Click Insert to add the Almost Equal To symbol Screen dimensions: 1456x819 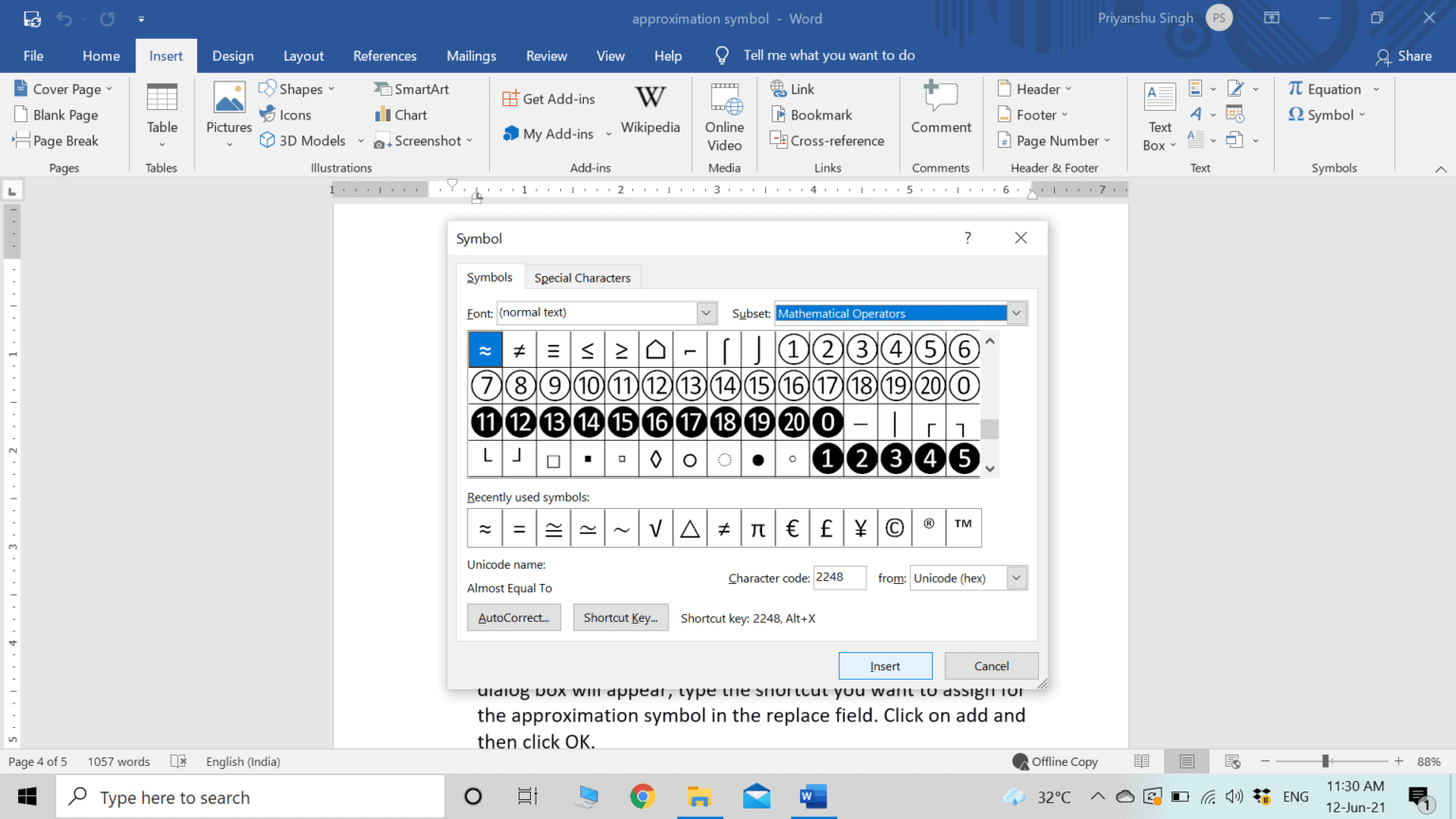pyautogui.click(x=884, y=665)
